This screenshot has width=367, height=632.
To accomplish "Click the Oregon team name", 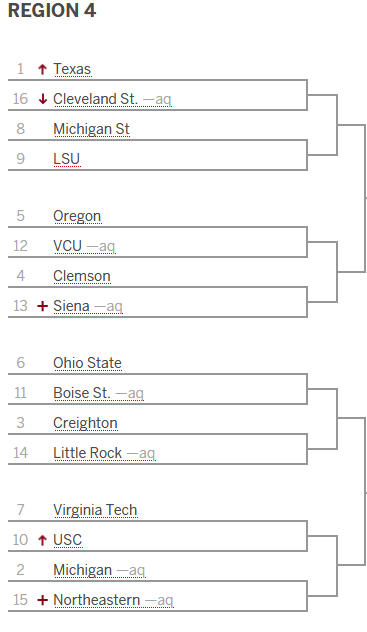I will (77, 216).
